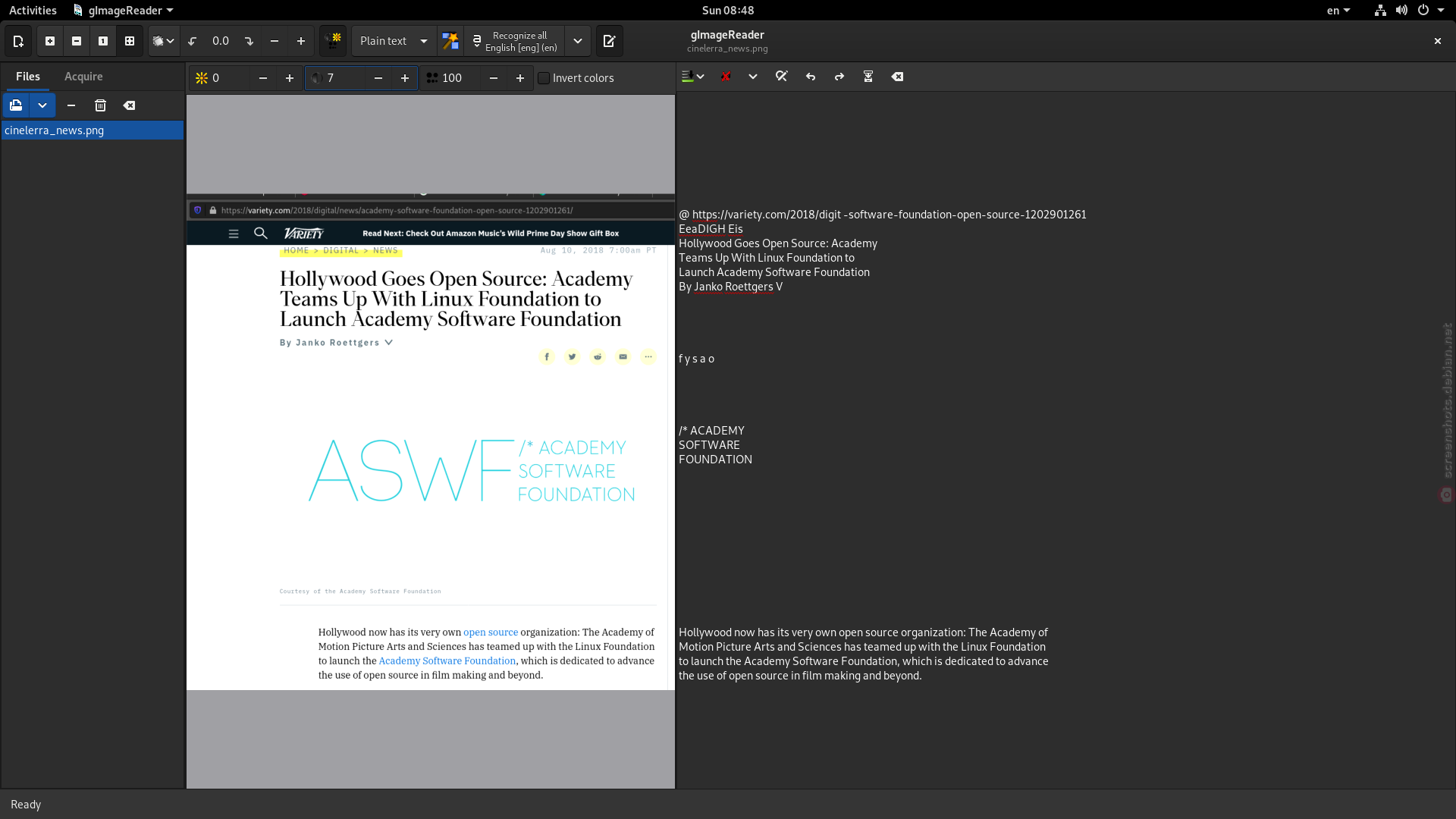Click the '/* ACADEMY' output line
The height and width of the screenshot is (819, 1456).
pyautogui.click(x=711, y=431)
